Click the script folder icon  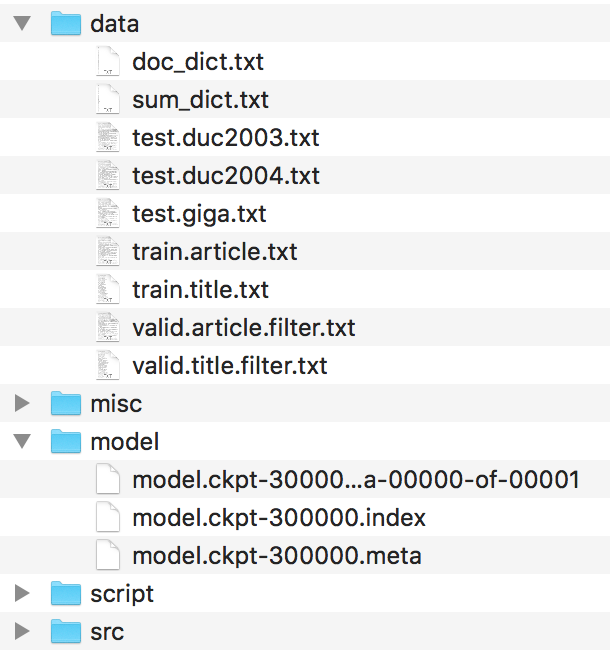coord(65,594)
